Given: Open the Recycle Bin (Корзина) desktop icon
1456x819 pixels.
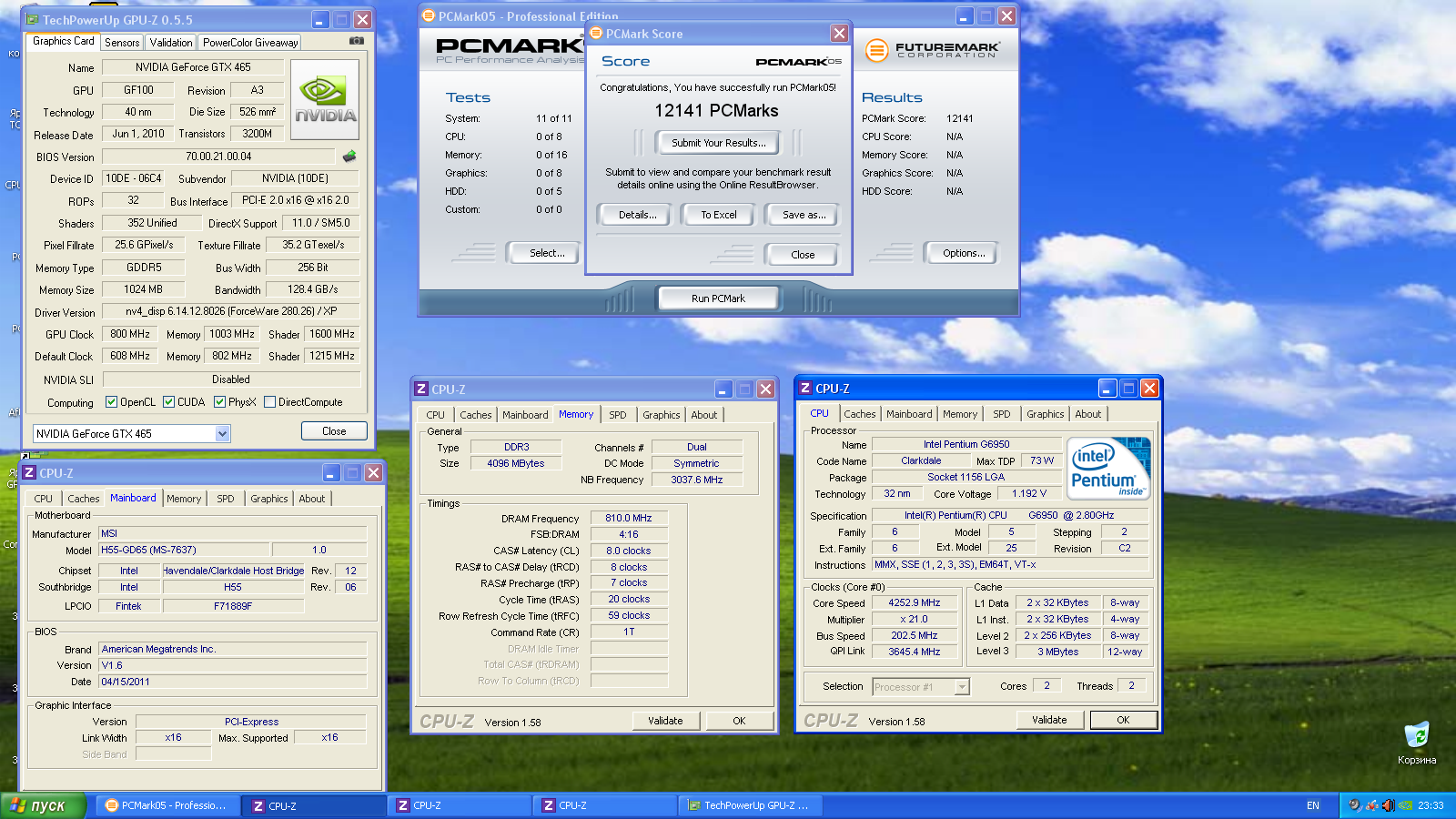Looking at the screenshot, I should coord(1417,743).
